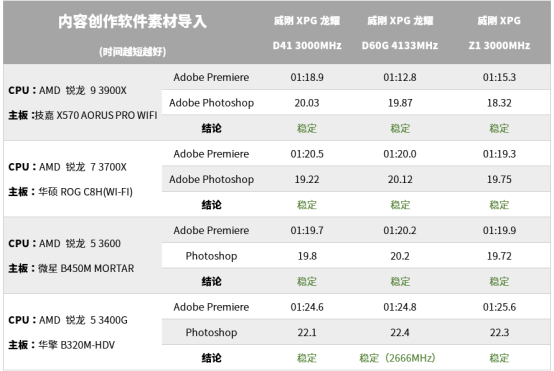Click the 22.1 Photoshop value for 3400G
The width and height of the screenshot is (554, 371).
point(307,332)
